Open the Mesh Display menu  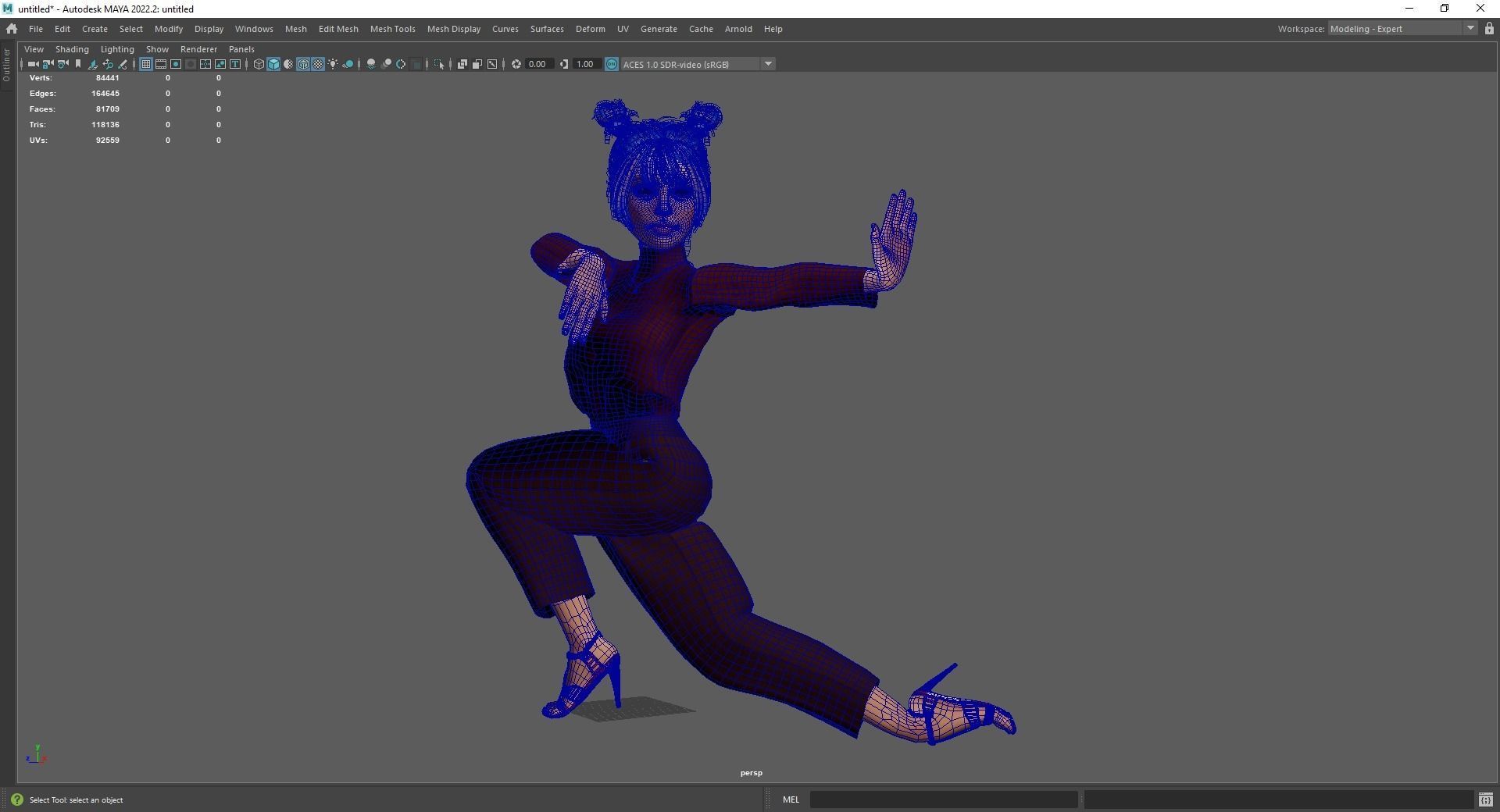pyautogui.click(x=453, y=29)
